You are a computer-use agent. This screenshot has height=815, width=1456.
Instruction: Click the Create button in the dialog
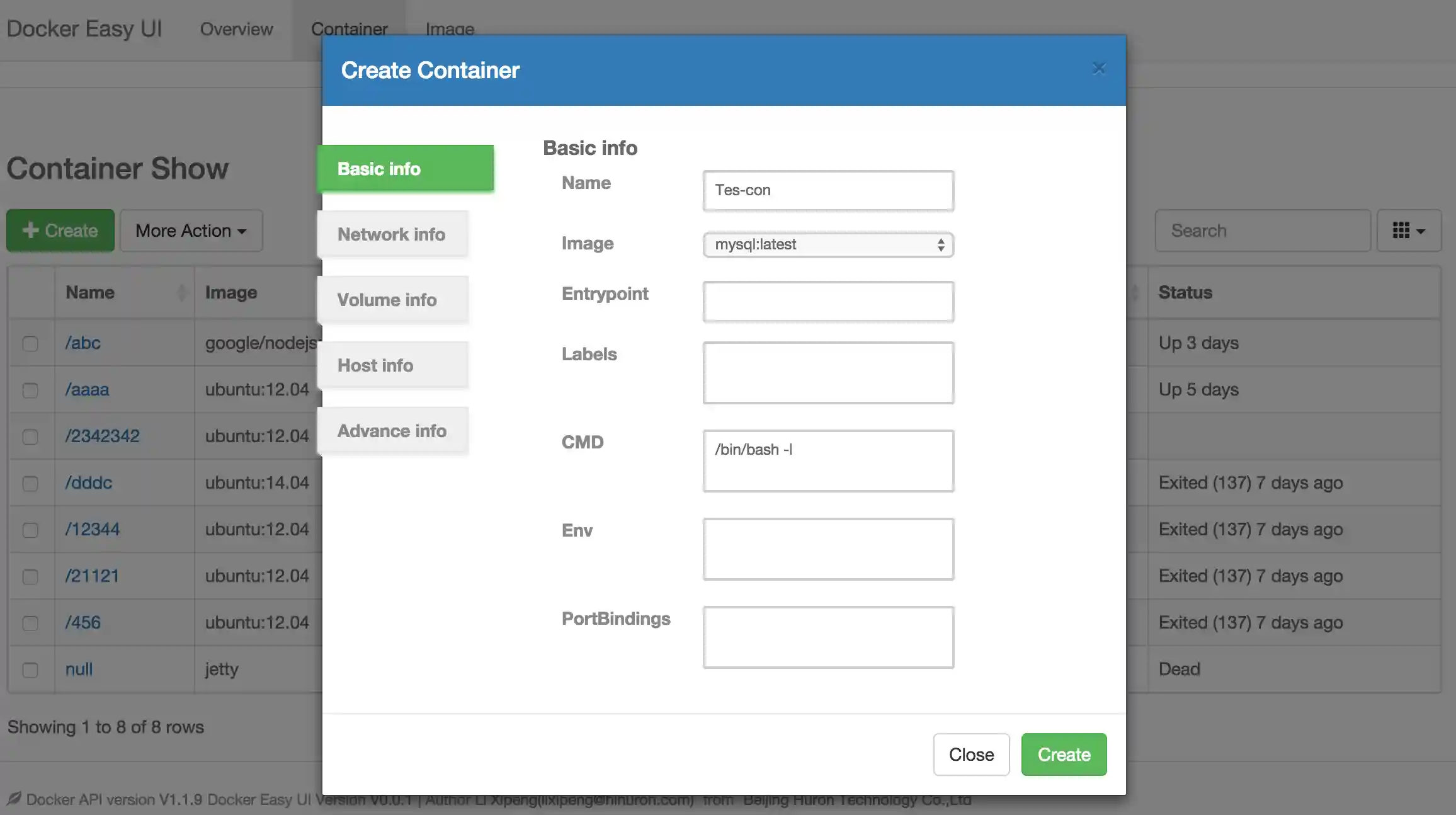(1063, 755)
